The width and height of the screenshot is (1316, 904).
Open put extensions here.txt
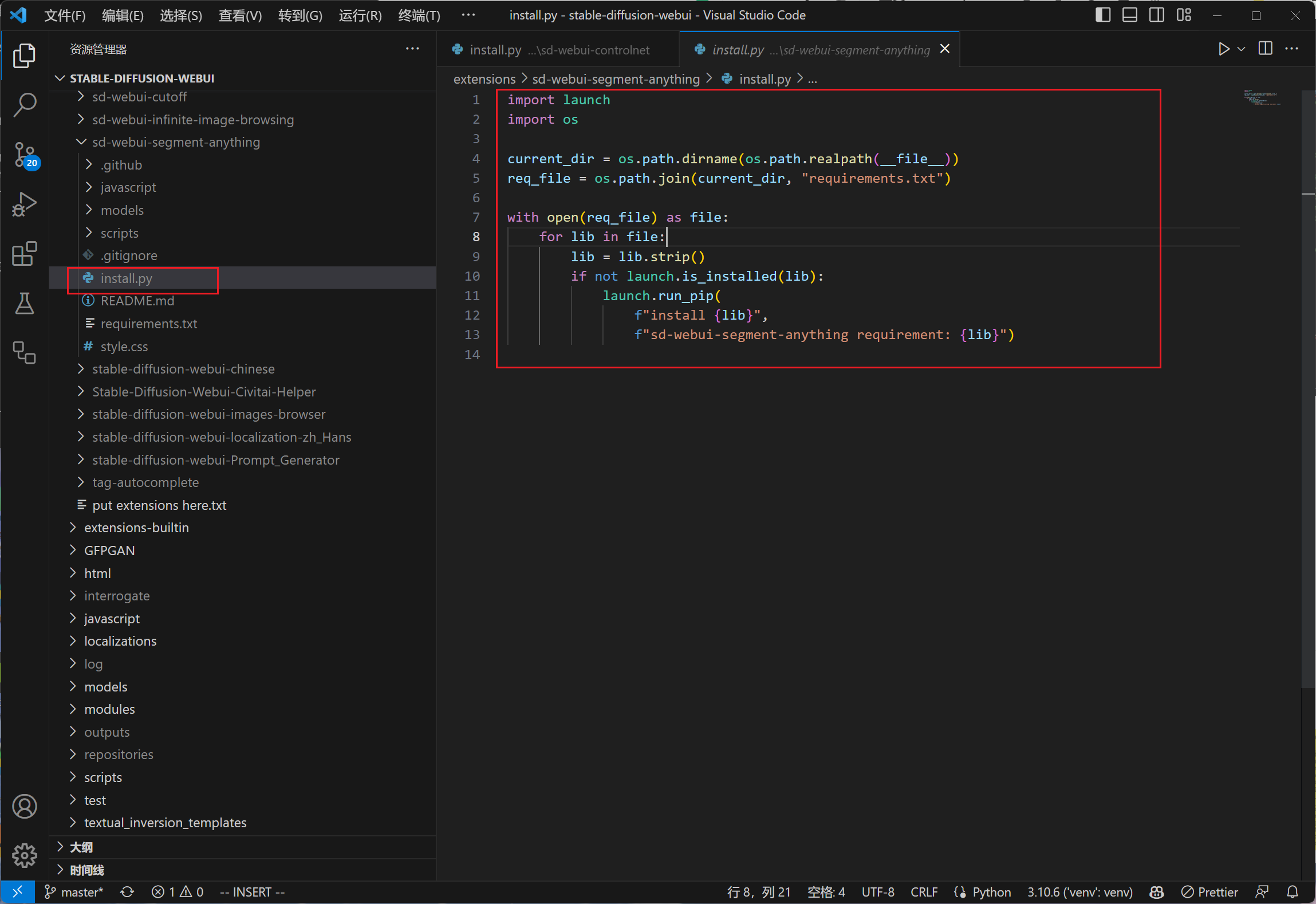click(x=159, y=505)
